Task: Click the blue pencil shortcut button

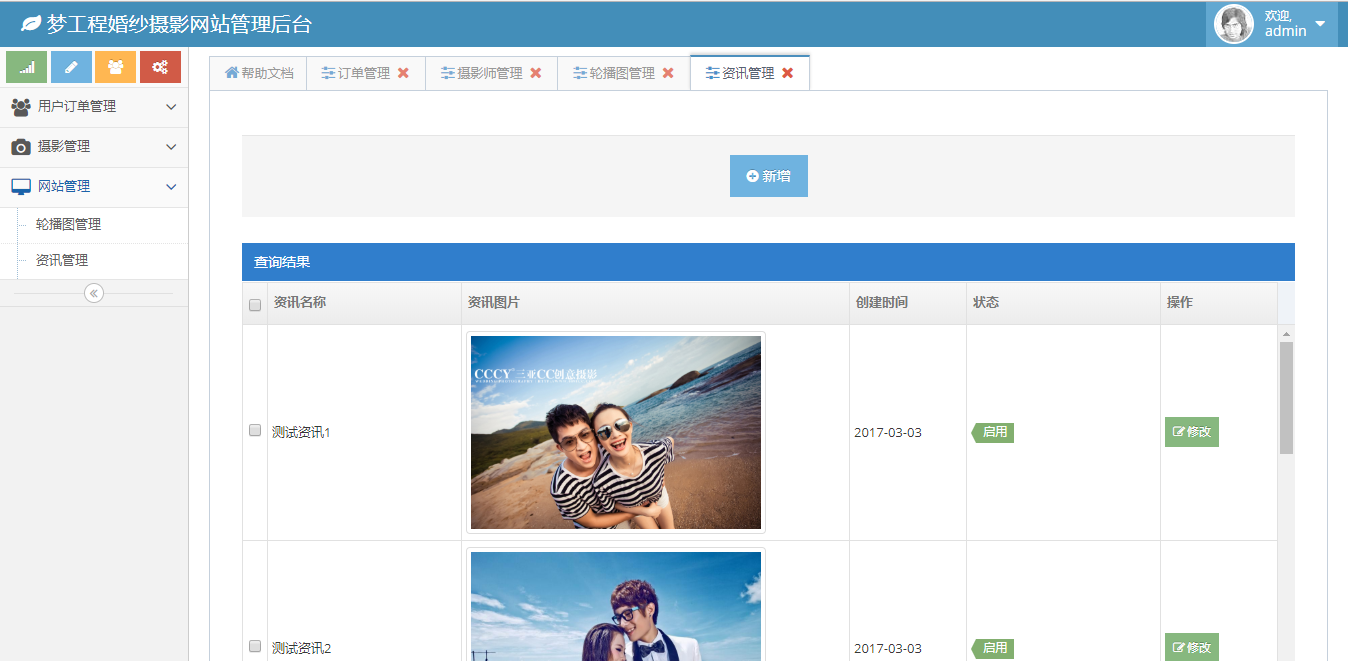Action: (x=71, y=67)
